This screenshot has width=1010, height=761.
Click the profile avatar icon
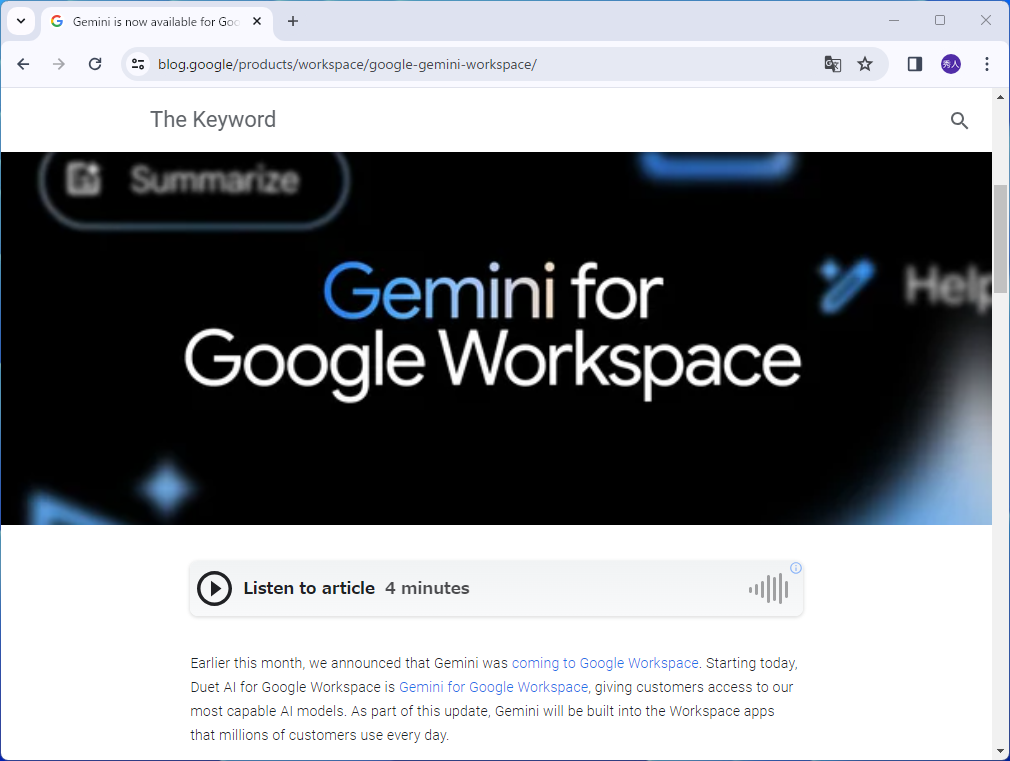tap(947, 63)
